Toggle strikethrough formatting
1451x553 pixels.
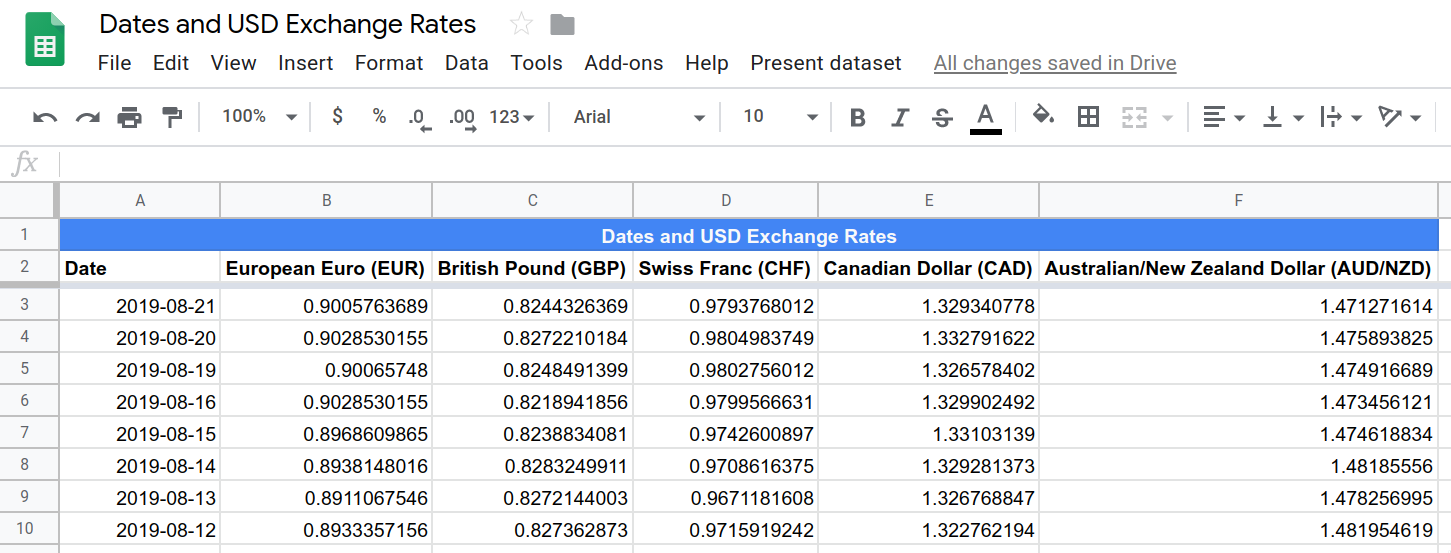coord(942,117)
